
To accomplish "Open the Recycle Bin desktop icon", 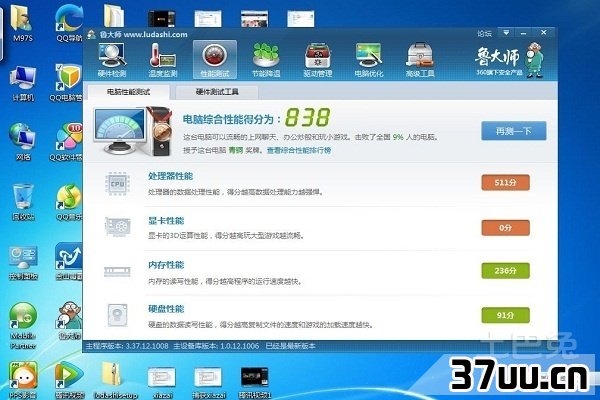I will (x=23, y=202).
